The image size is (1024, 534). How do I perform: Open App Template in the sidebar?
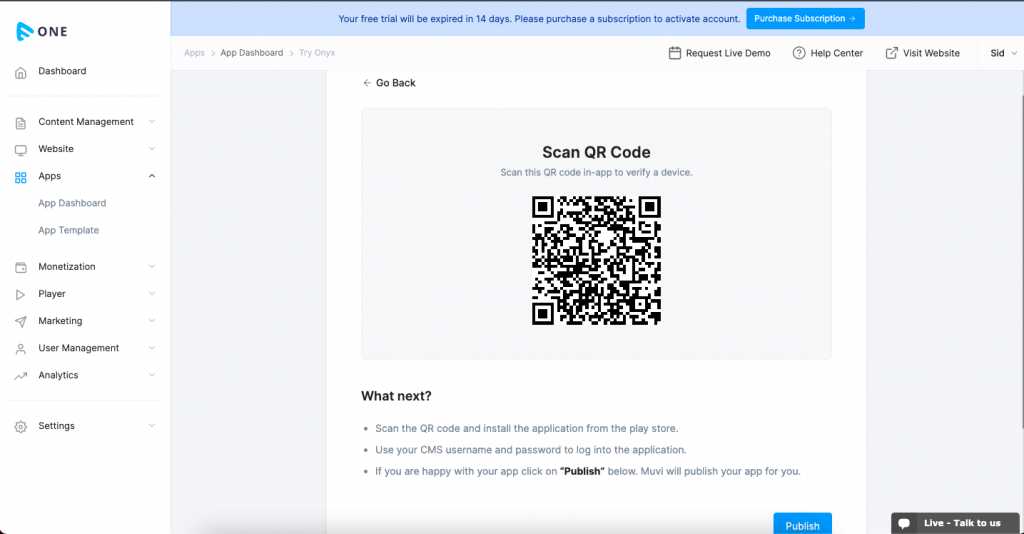tap(68, 230)
